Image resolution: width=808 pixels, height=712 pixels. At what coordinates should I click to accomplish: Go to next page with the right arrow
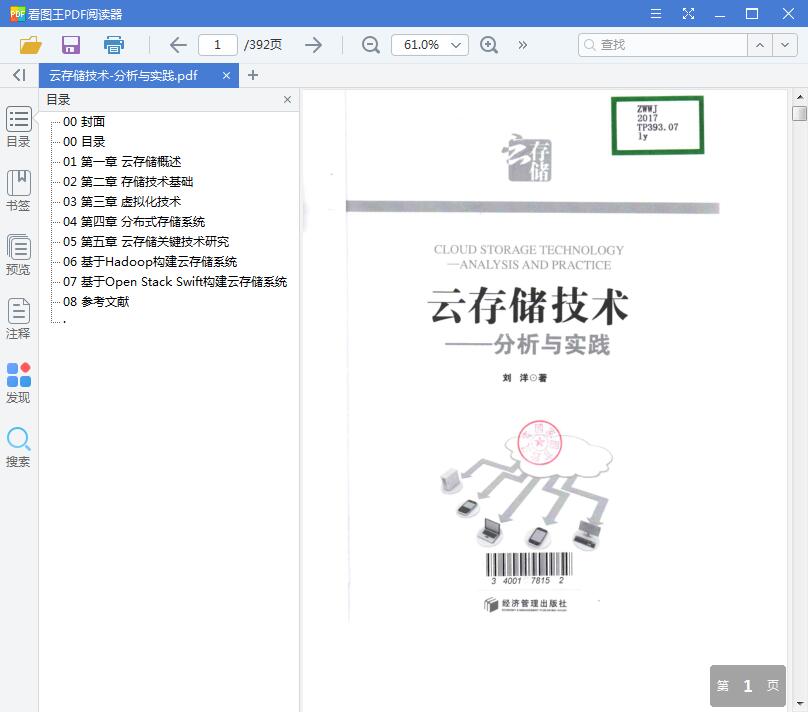pyautogui.click(x=313, y=45)
